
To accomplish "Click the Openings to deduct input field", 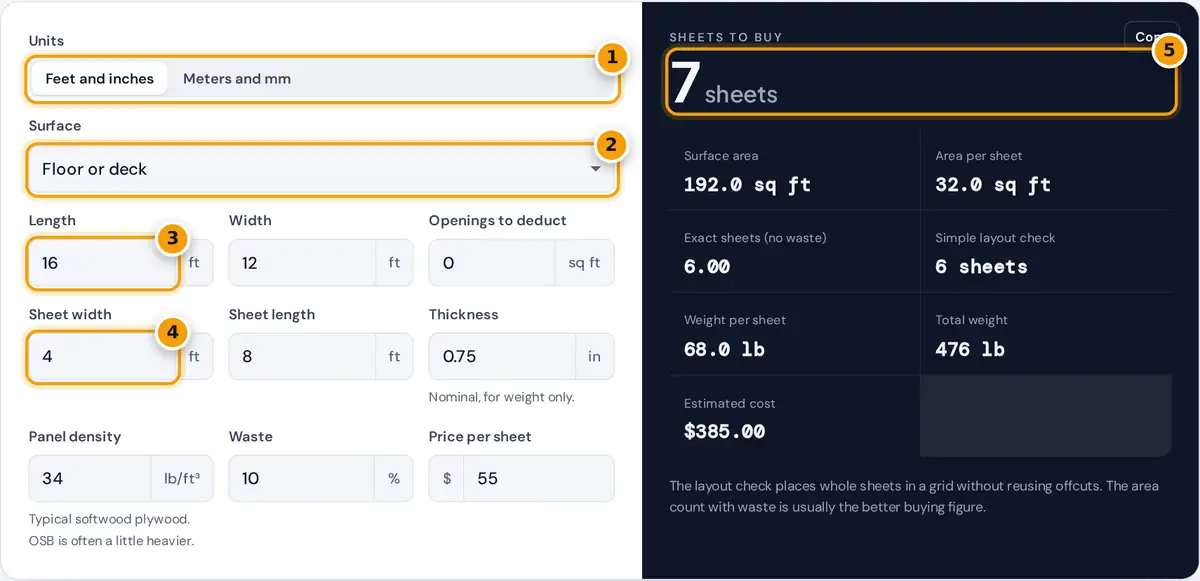I will click(x=492, y=263).
